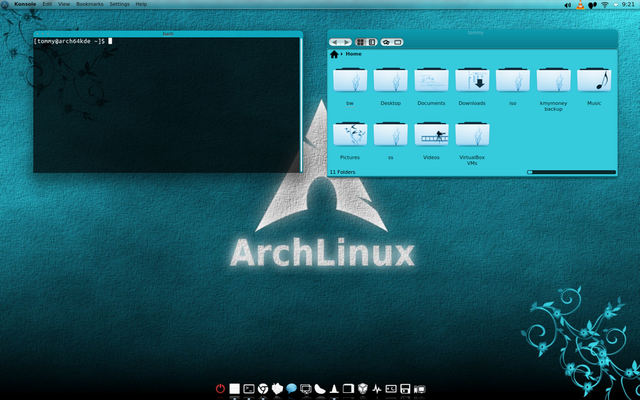
Task: Open the Konsole application menu
Action: pyautogui.click(x=25, y=4)
